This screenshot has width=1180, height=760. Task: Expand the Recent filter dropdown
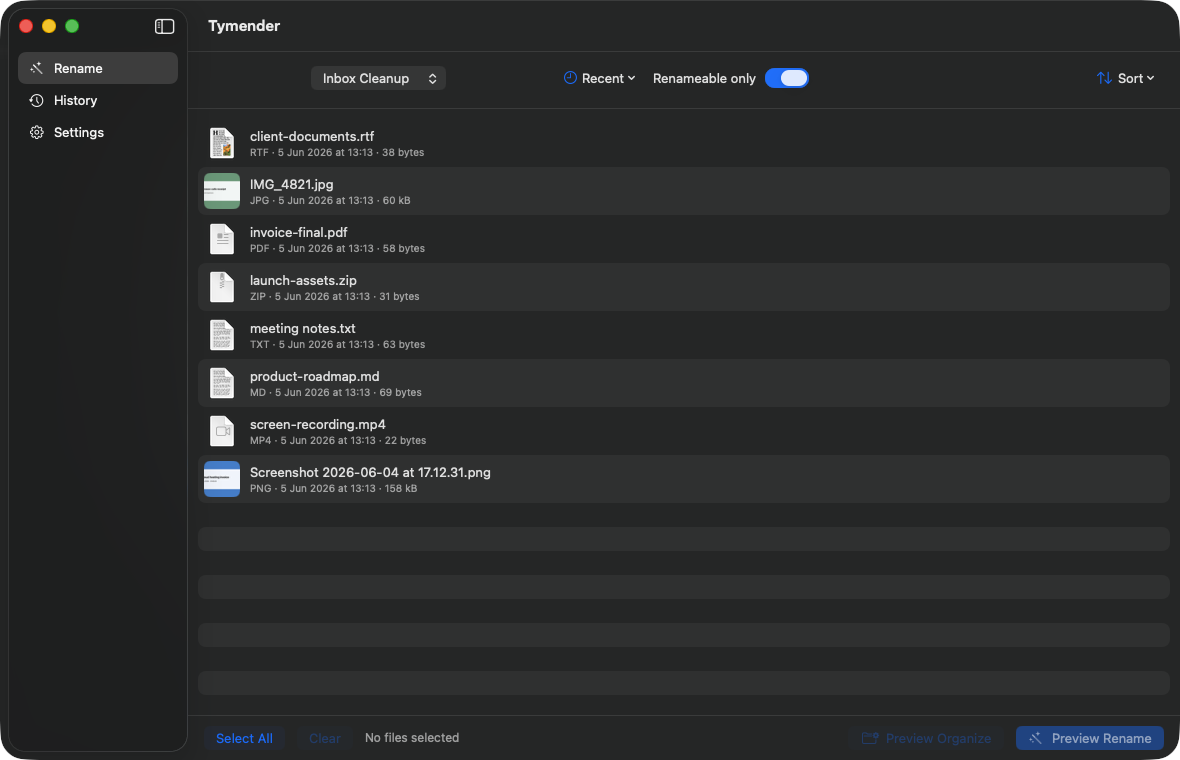point(600,78)
